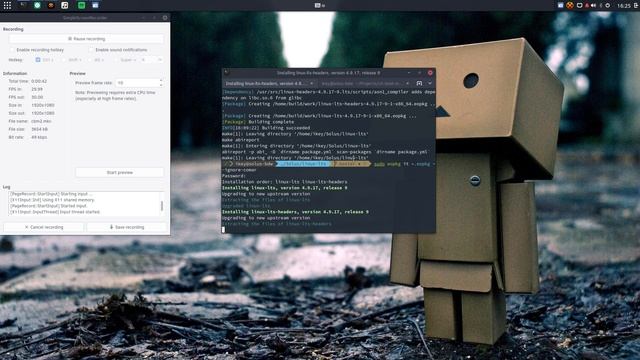
Task: Cancel the recording
Action: (x=44, y=227)
